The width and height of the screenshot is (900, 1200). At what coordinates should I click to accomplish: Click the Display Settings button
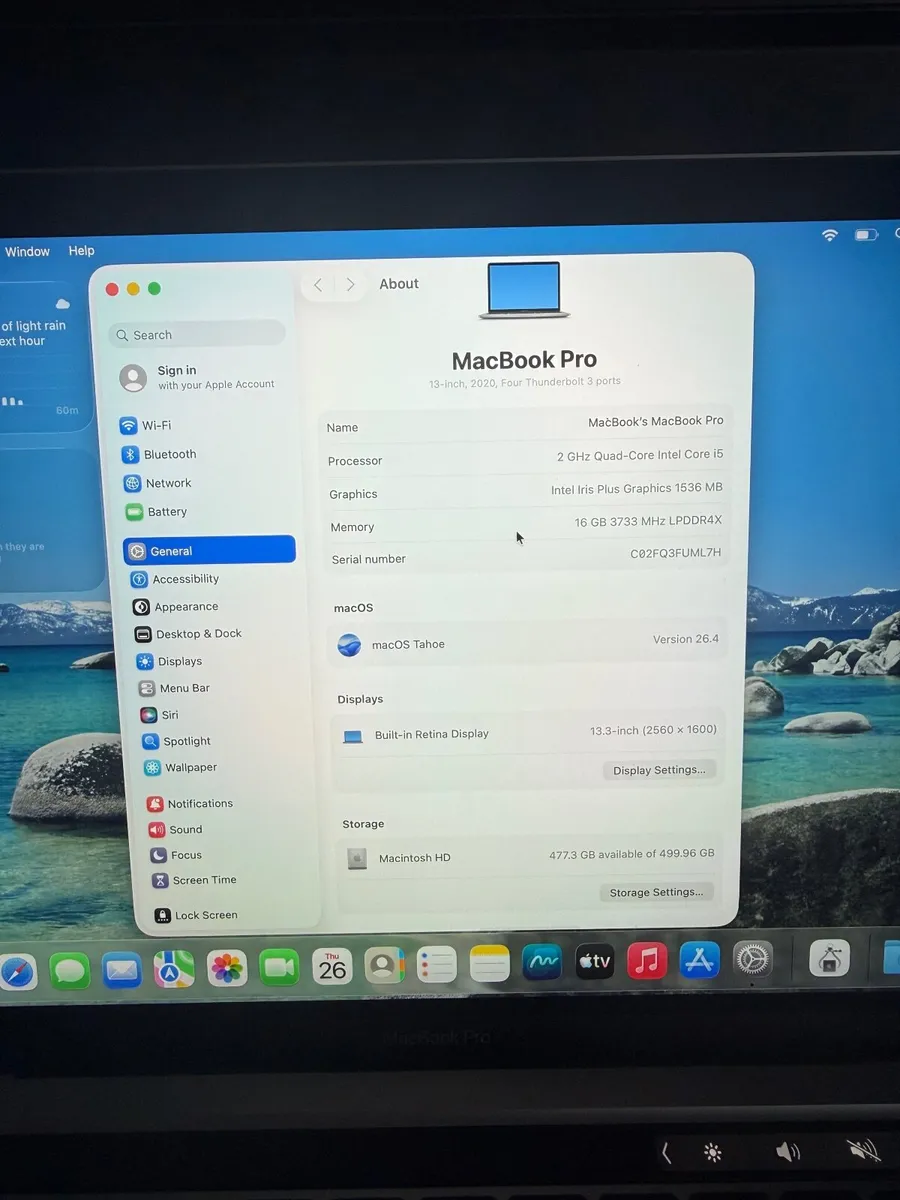[659, 770]
